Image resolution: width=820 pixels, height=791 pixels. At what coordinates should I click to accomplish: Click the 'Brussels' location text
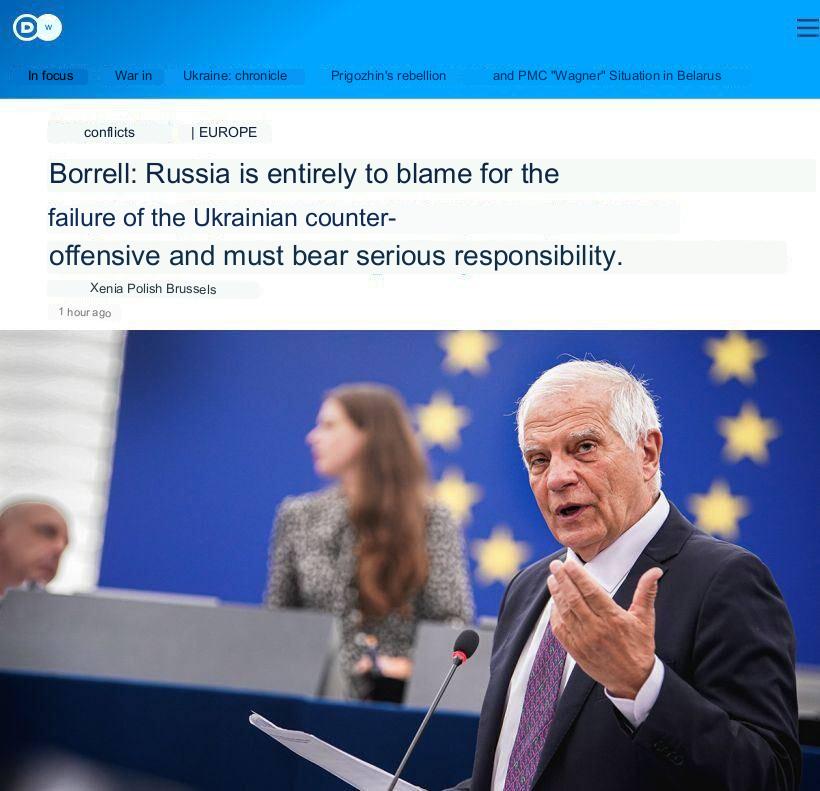pyautogui.click(x=191, y=289)
